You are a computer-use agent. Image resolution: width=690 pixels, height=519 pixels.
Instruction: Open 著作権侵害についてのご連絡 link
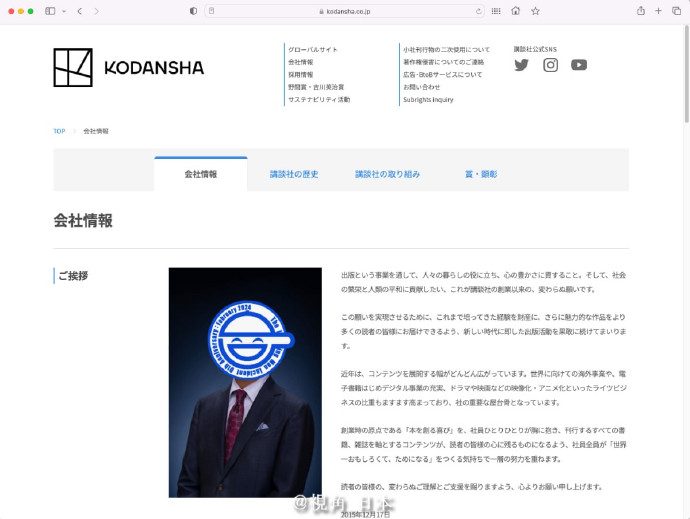click(x=443, y=62)
